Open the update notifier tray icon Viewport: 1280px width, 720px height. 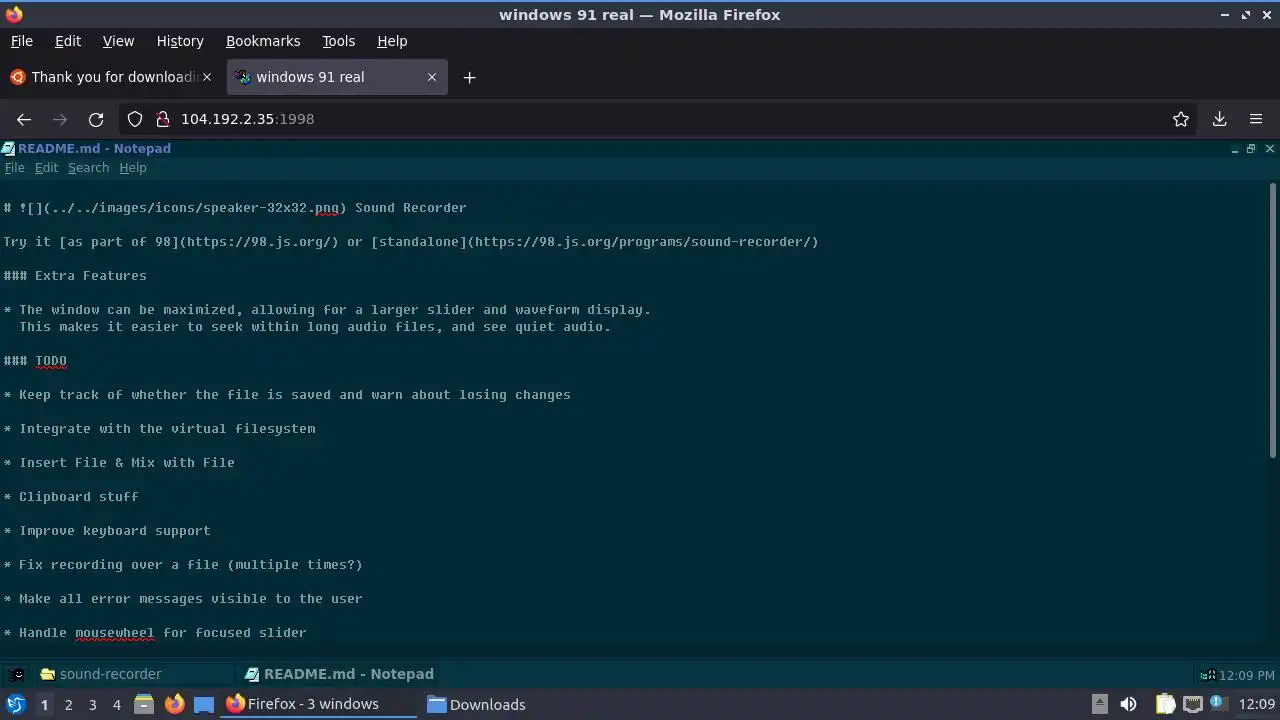[1218, 704]
